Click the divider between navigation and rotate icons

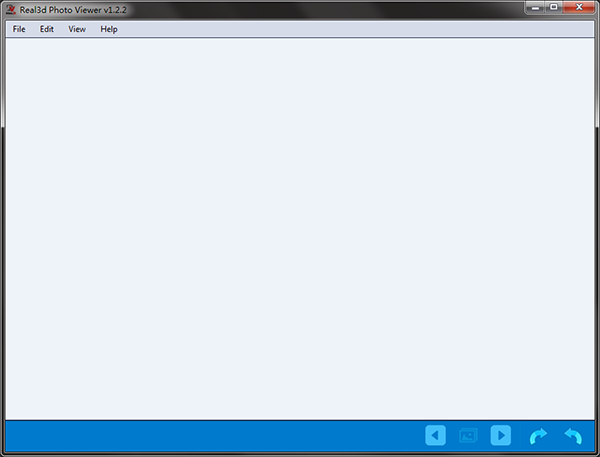520,436
